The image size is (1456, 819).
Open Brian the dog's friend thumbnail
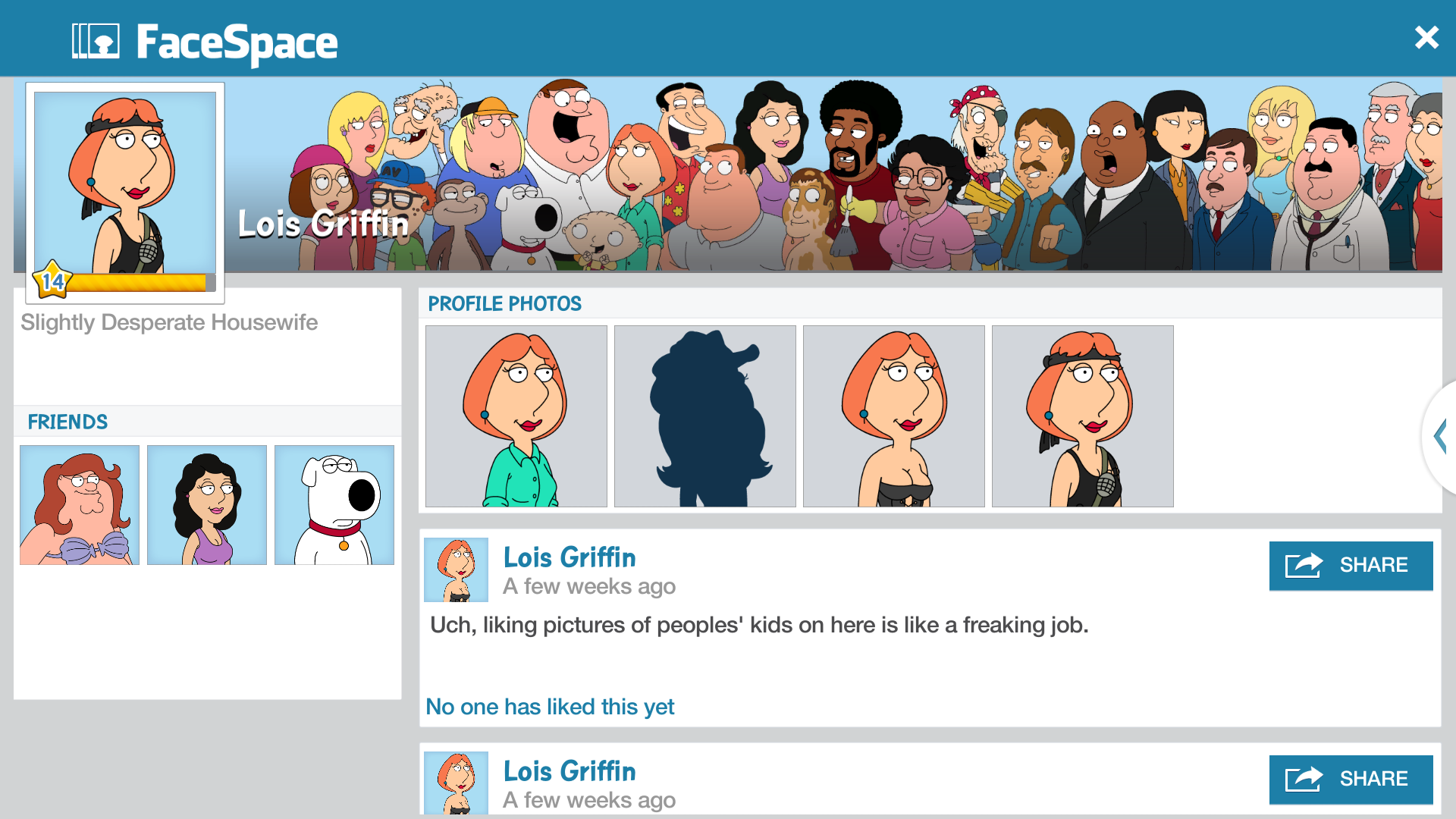(x=334, y=505)
